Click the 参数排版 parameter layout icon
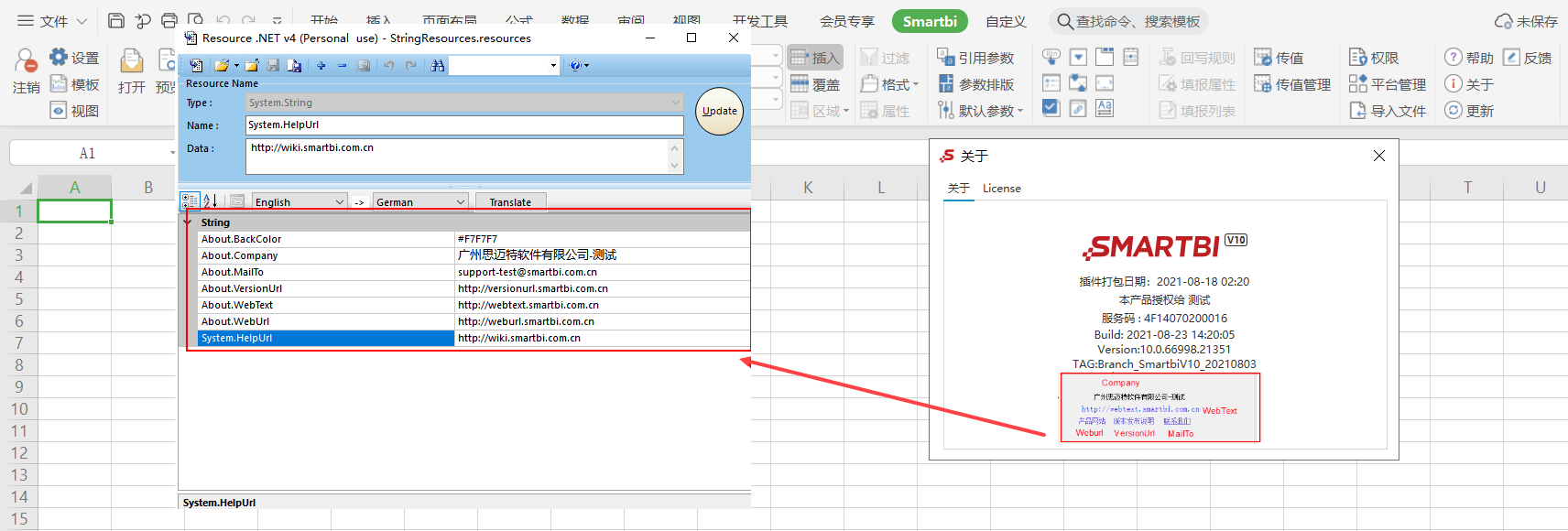This screenshot has width=1568, height=531. tap(946, 84)
